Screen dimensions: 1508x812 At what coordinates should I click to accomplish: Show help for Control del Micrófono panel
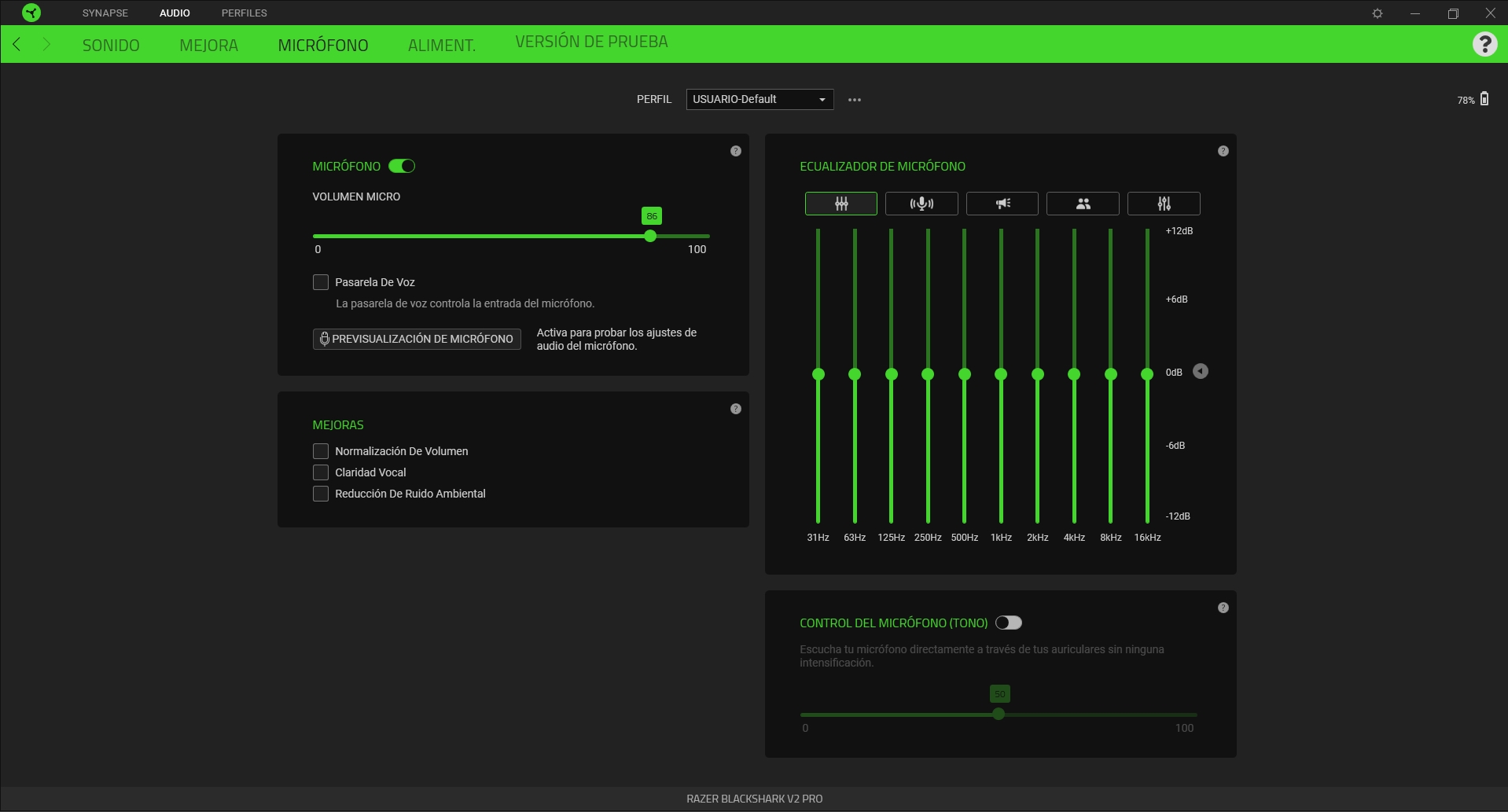point(1223,608)
